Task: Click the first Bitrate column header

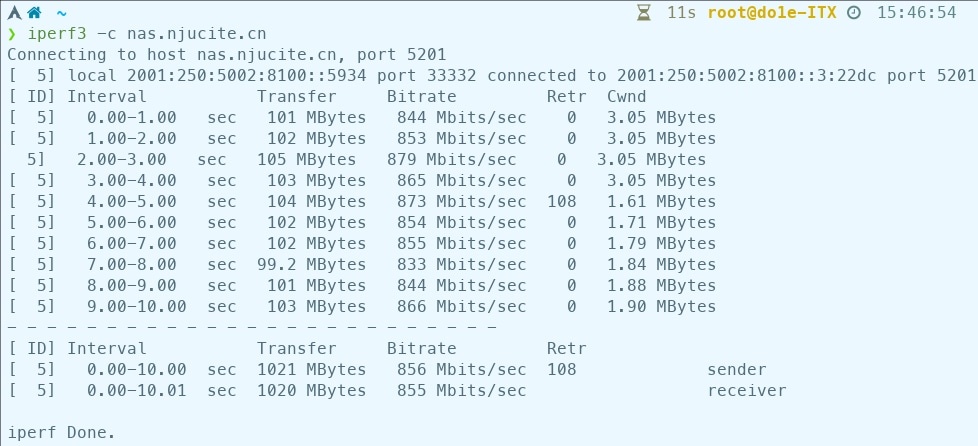Action: pyautogui.click(x=421, y=96)
